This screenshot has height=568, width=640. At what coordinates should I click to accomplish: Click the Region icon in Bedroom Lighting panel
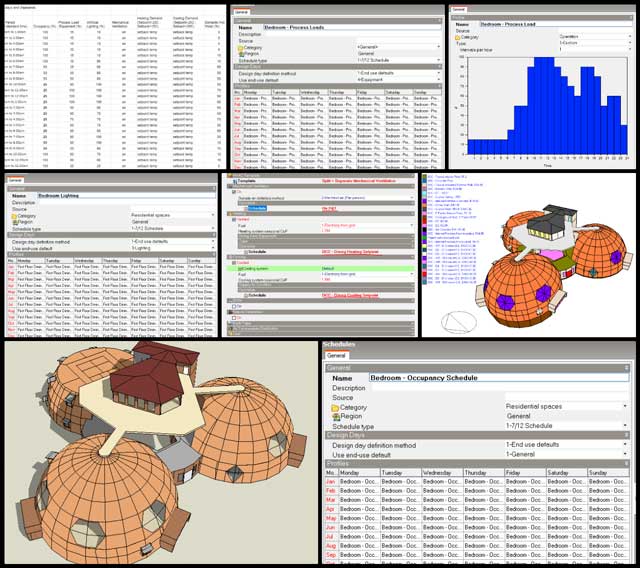tap(17, 223)
